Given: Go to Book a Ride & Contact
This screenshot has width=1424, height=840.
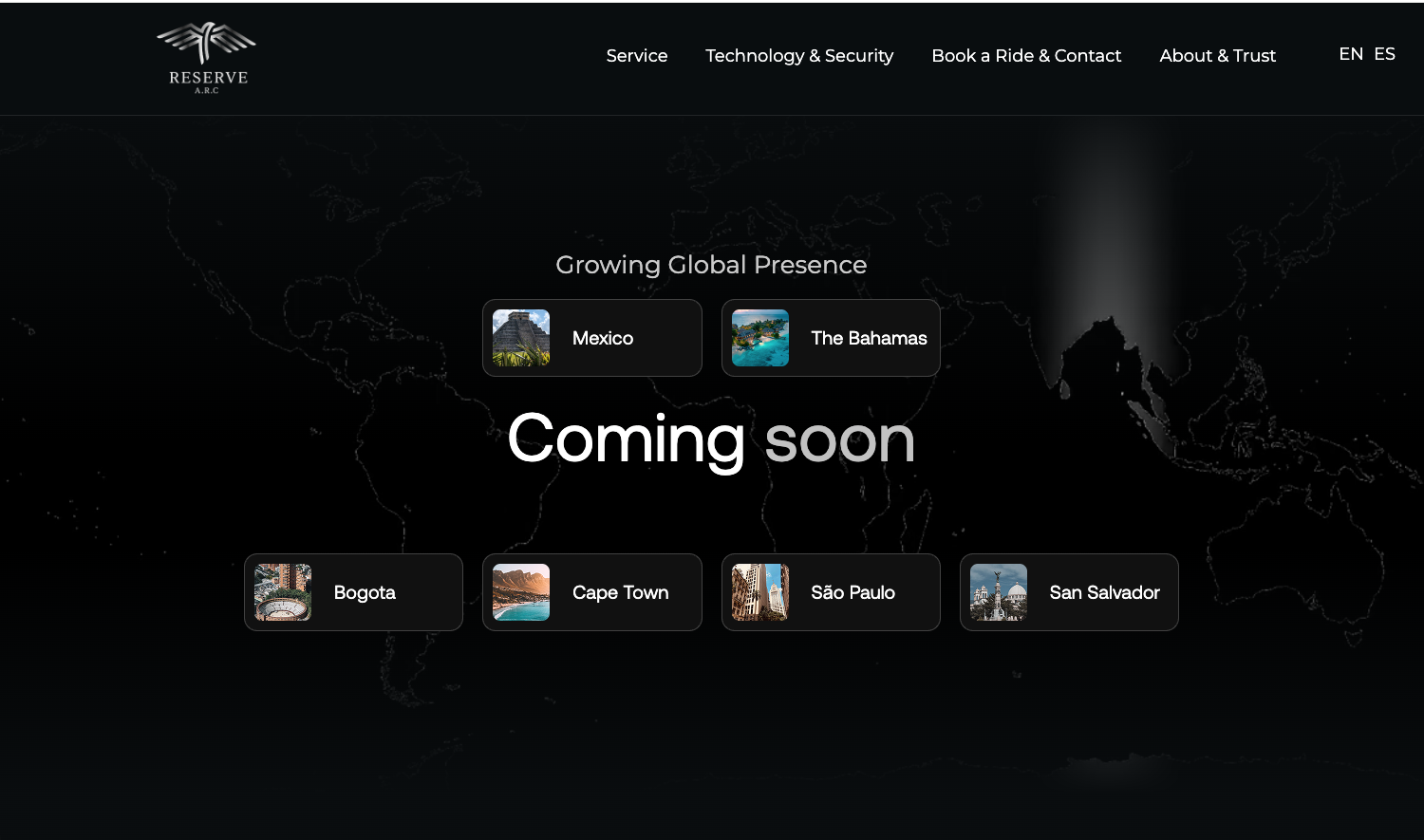Looking at the screenshot, I should click(x=1026, y=56).
